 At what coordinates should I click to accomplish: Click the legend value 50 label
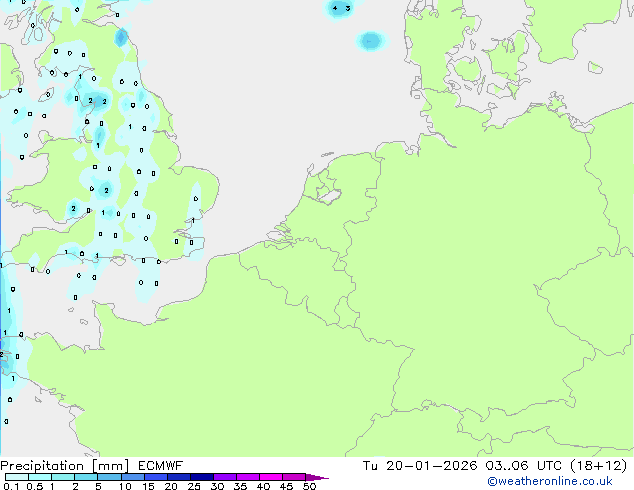click(309, 487)
